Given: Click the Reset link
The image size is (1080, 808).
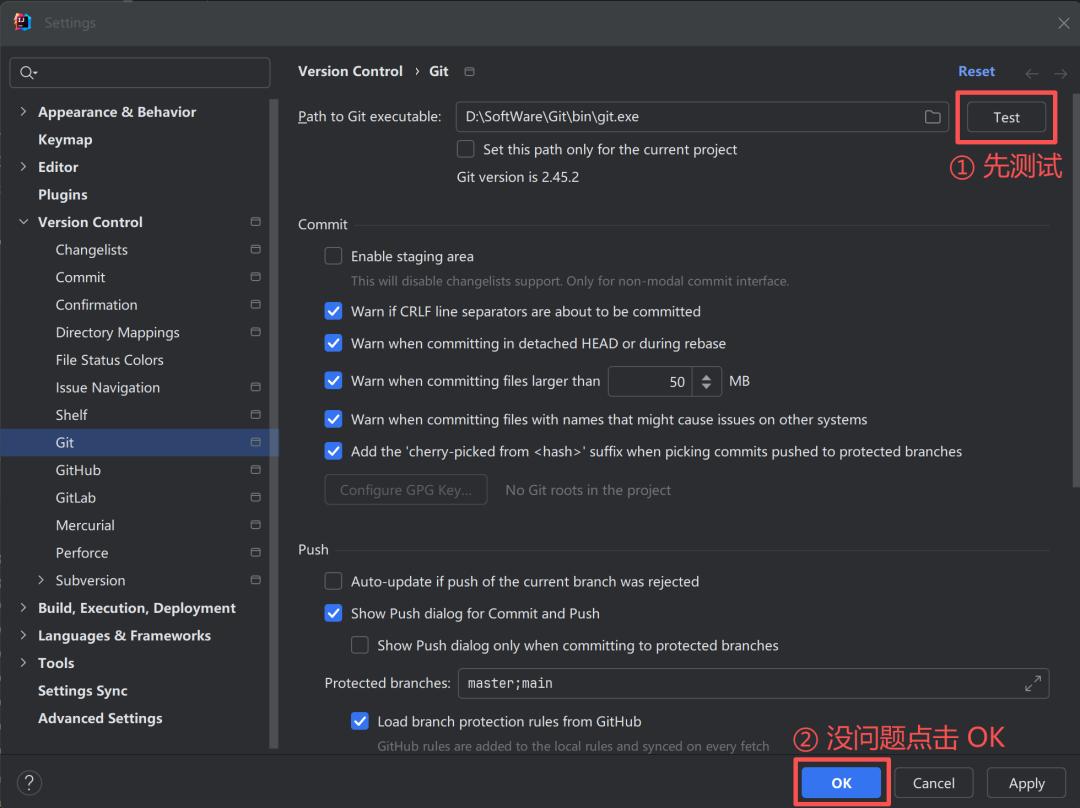Looking at the screenshot, I should point(976,71).
